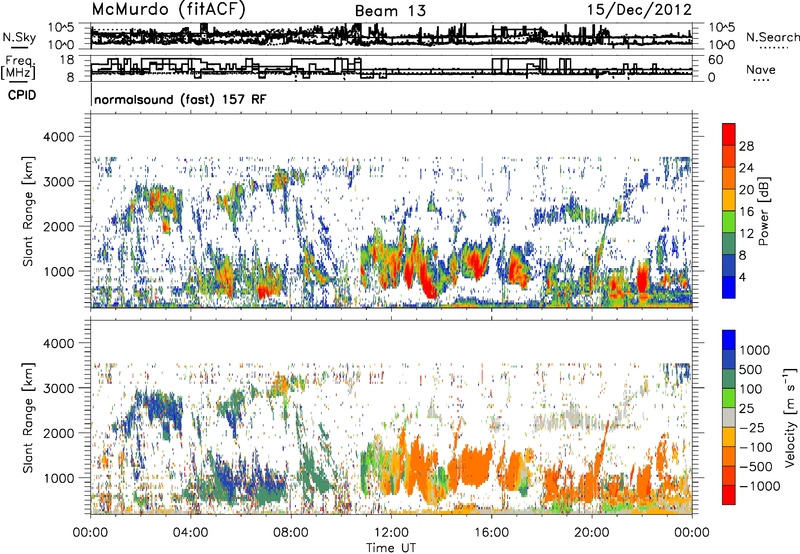Click the power panel 'Slant Range [km]' label
Viewport: 800px width, 554px height.
pos(28,211)
